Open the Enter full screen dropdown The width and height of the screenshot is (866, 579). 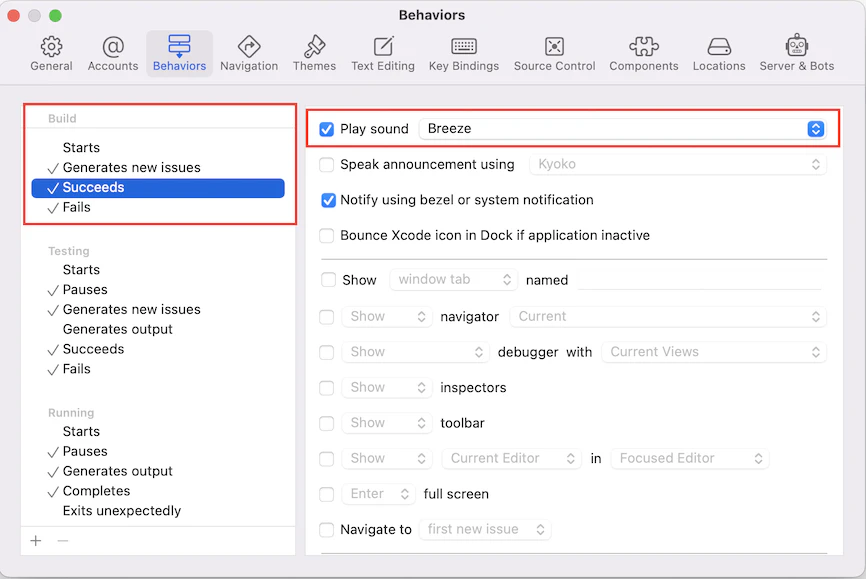tap(378, 494)
